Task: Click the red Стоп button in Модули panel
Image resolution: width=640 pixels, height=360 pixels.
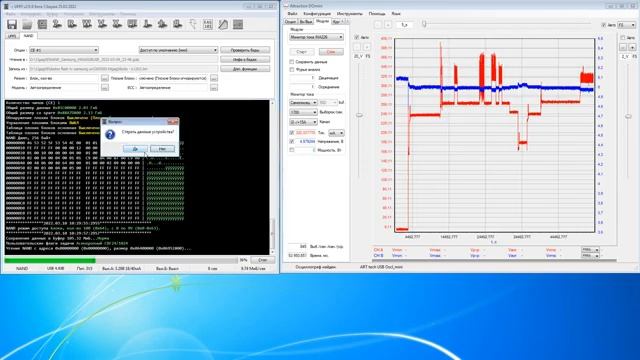Action: click(x=331, y=52)
